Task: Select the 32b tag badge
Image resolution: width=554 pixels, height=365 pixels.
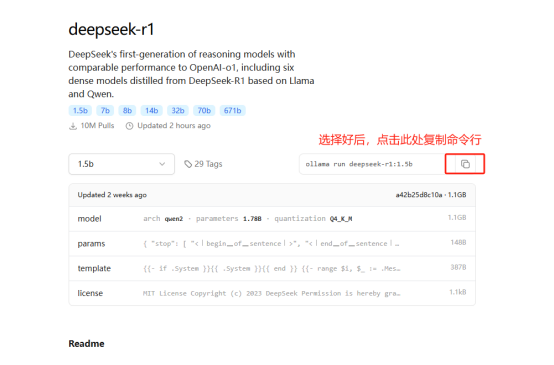Action: pos(178,111)
